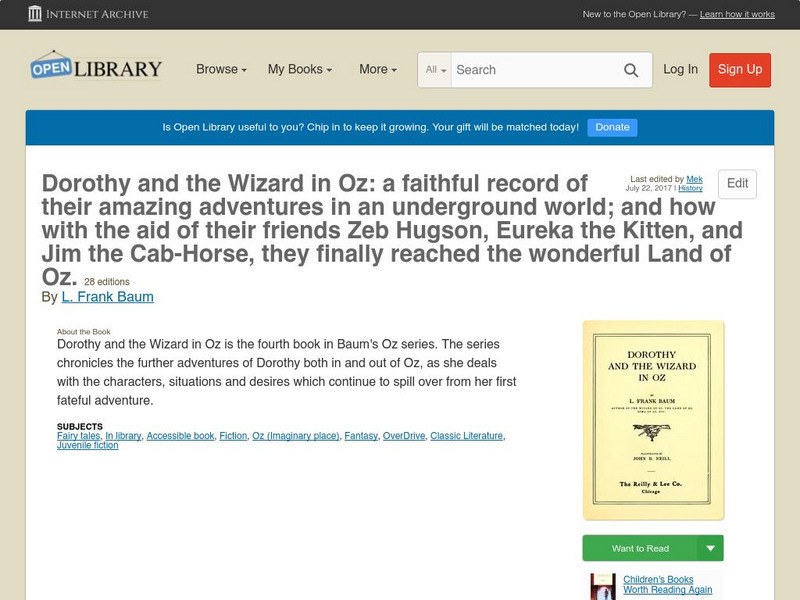Open the L. Frank Baum author link

coord(108,297)
